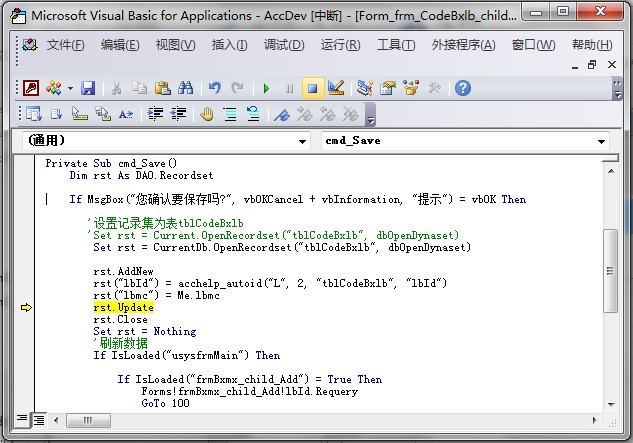
Task: Toggle Breakpoint with the hand icon
Action: 207,114
